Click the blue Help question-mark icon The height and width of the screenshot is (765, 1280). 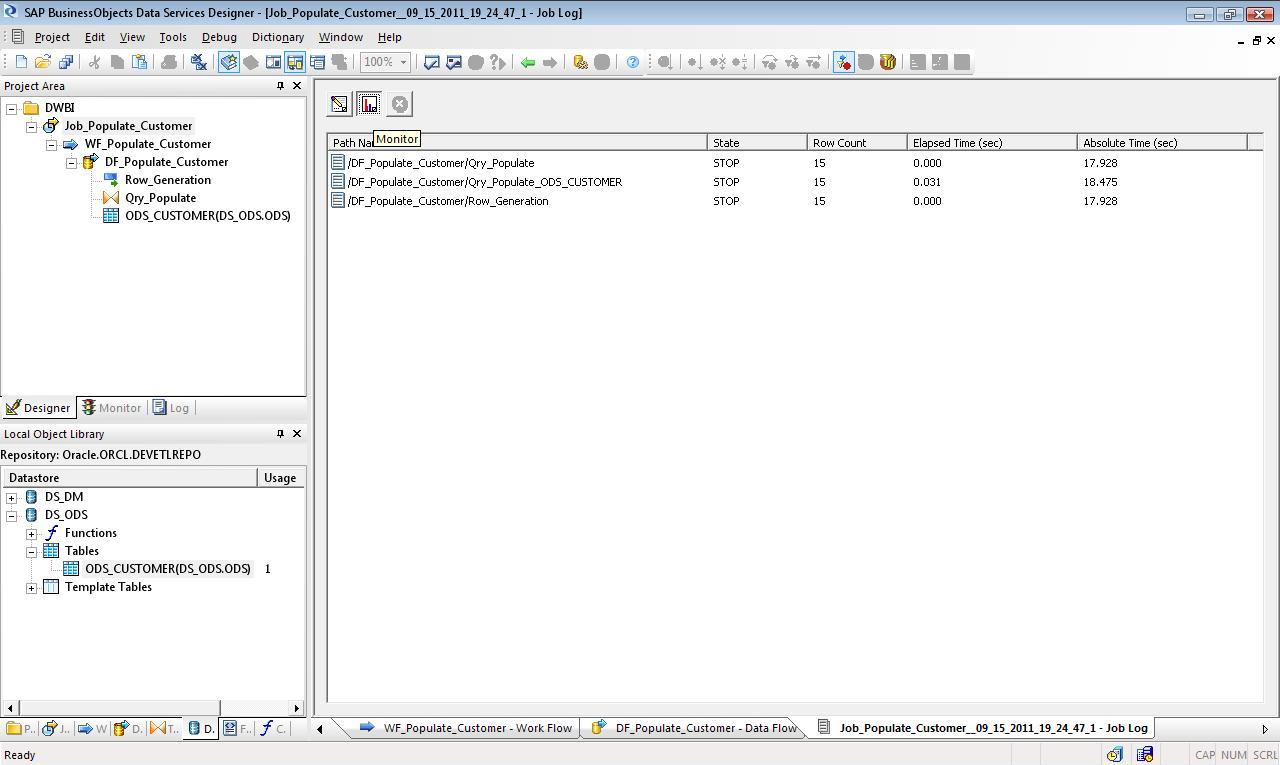click(x=633, y=62)
